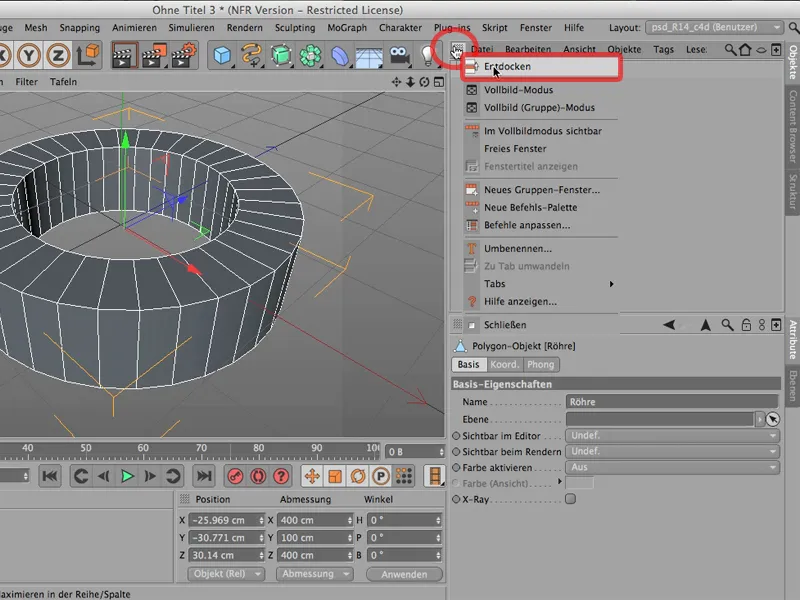This screenshot has width=800, height=600.
Task: Play the animation forward
Action: click(127, 476)
